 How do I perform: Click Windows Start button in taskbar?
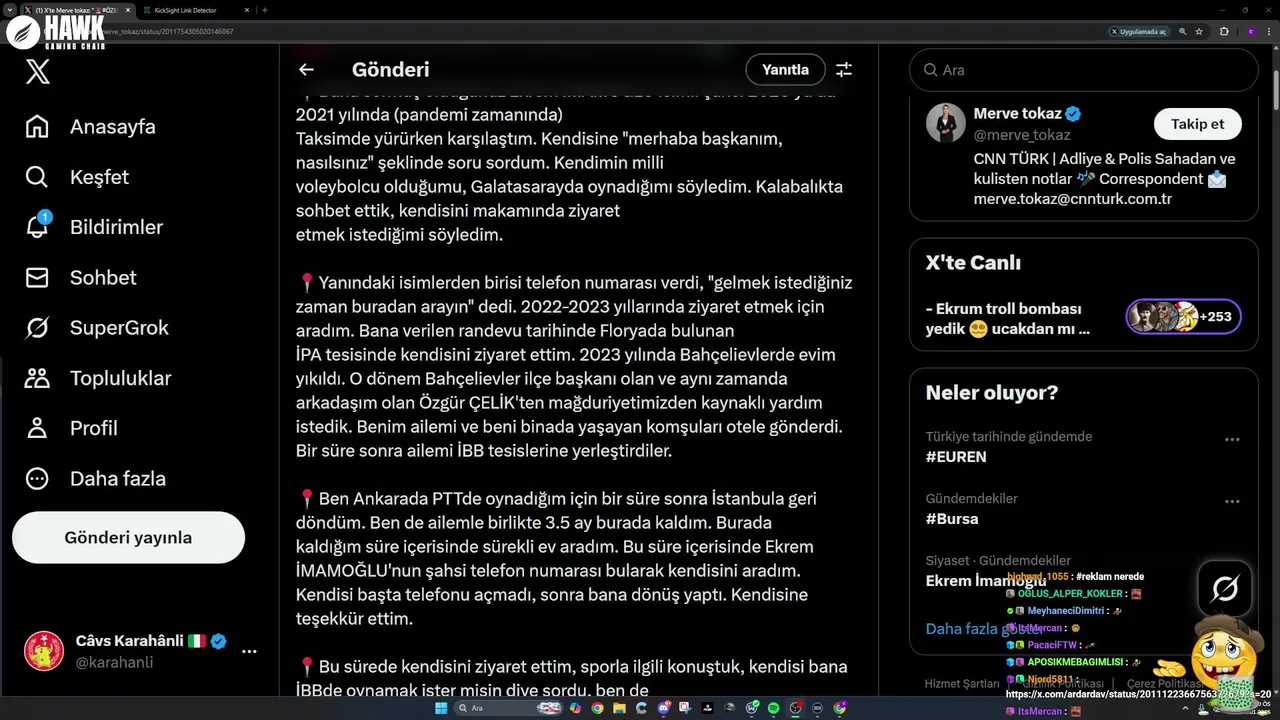click(x=440, y=708)
